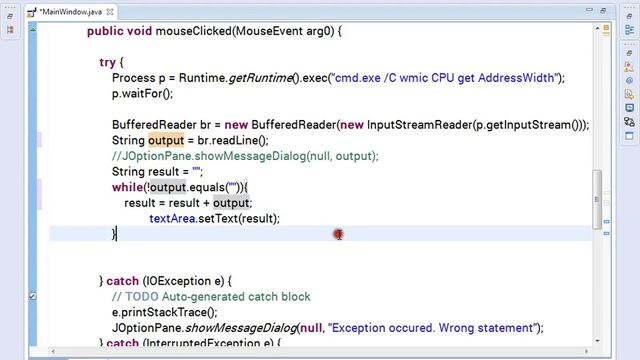Screen dimensions: 640x360
Task: Open view icon below Console in trim
Action: [629, 122]
